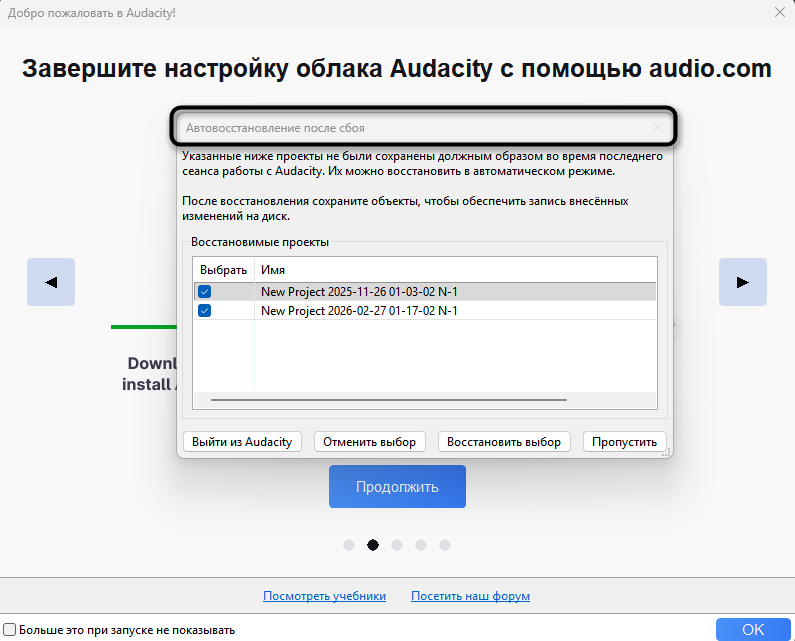Click the 'Восстановить выбор' button
The height and width of the screenshot is (641, 795).
(504, 442)
